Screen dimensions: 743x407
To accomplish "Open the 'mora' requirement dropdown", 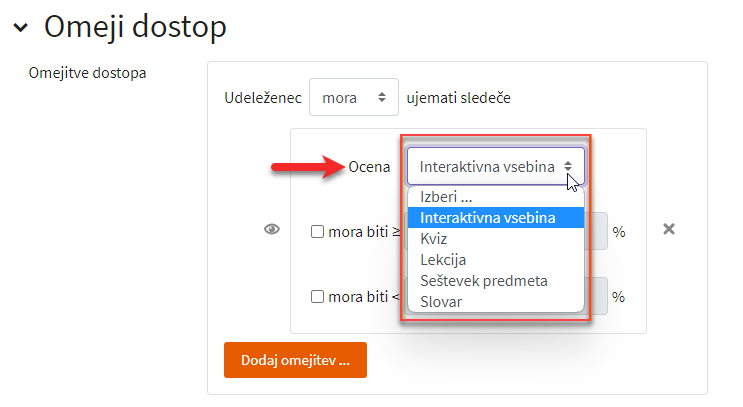I will click(353, 97).
